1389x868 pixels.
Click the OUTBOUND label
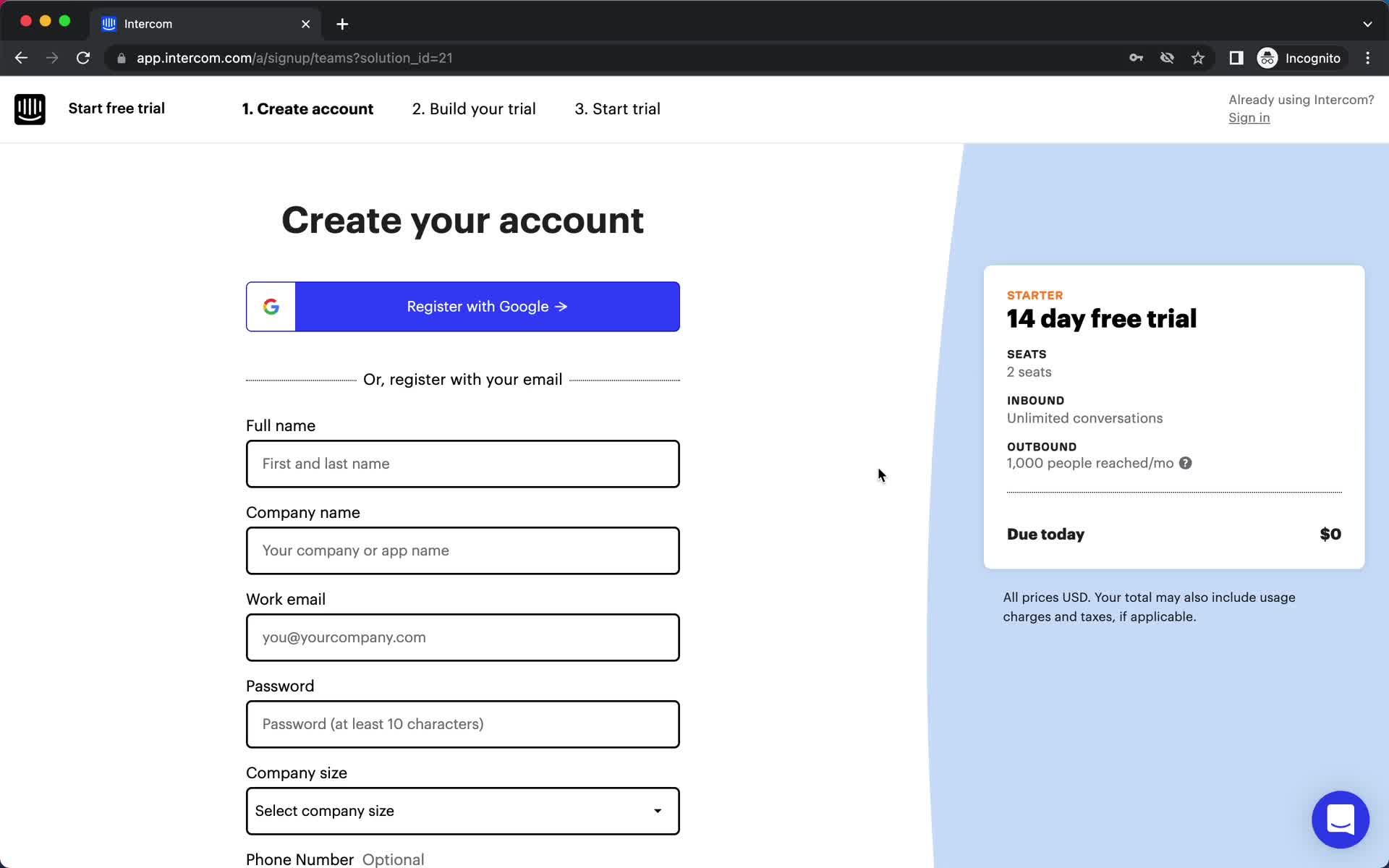[x=1042, y=447]
